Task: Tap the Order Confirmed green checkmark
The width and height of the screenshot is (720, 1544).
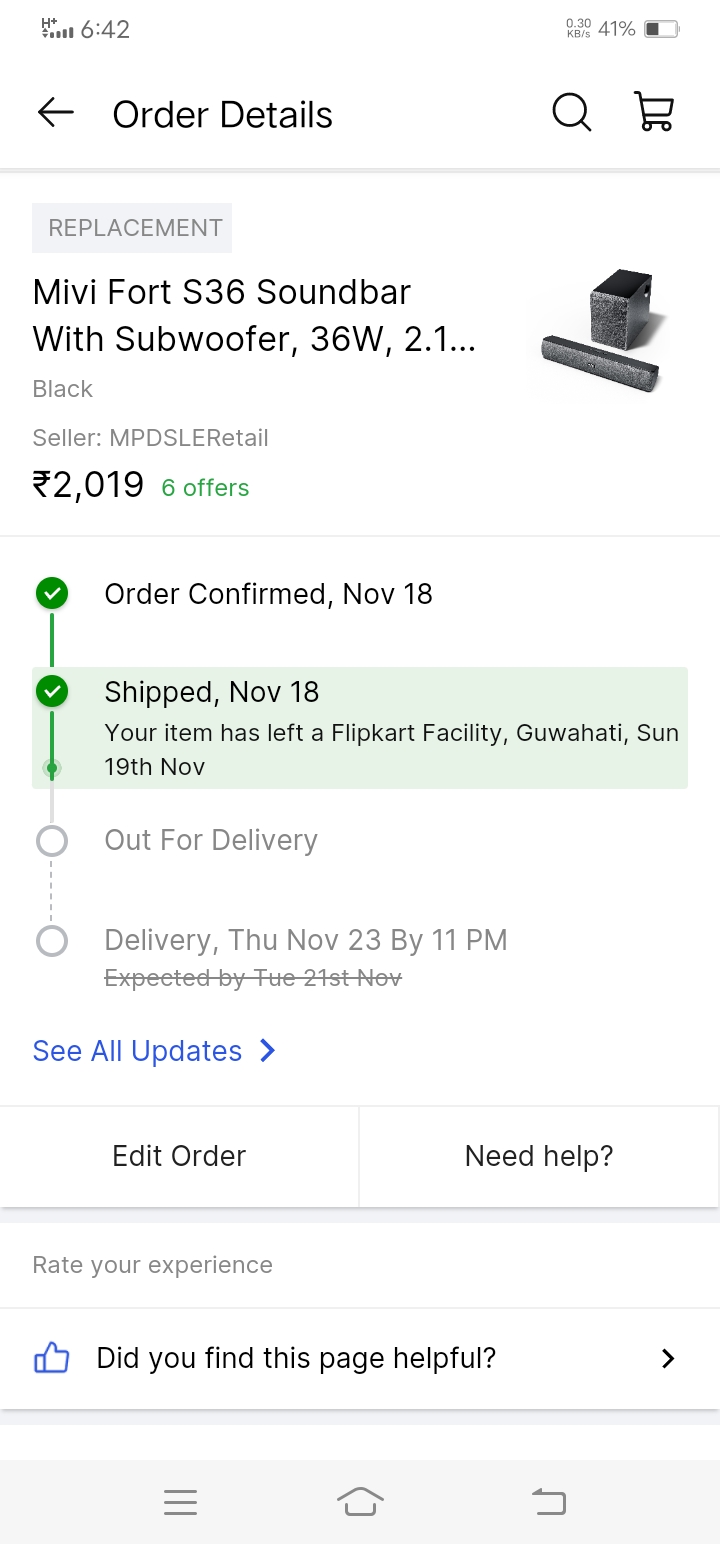Action: pos(52,594)
